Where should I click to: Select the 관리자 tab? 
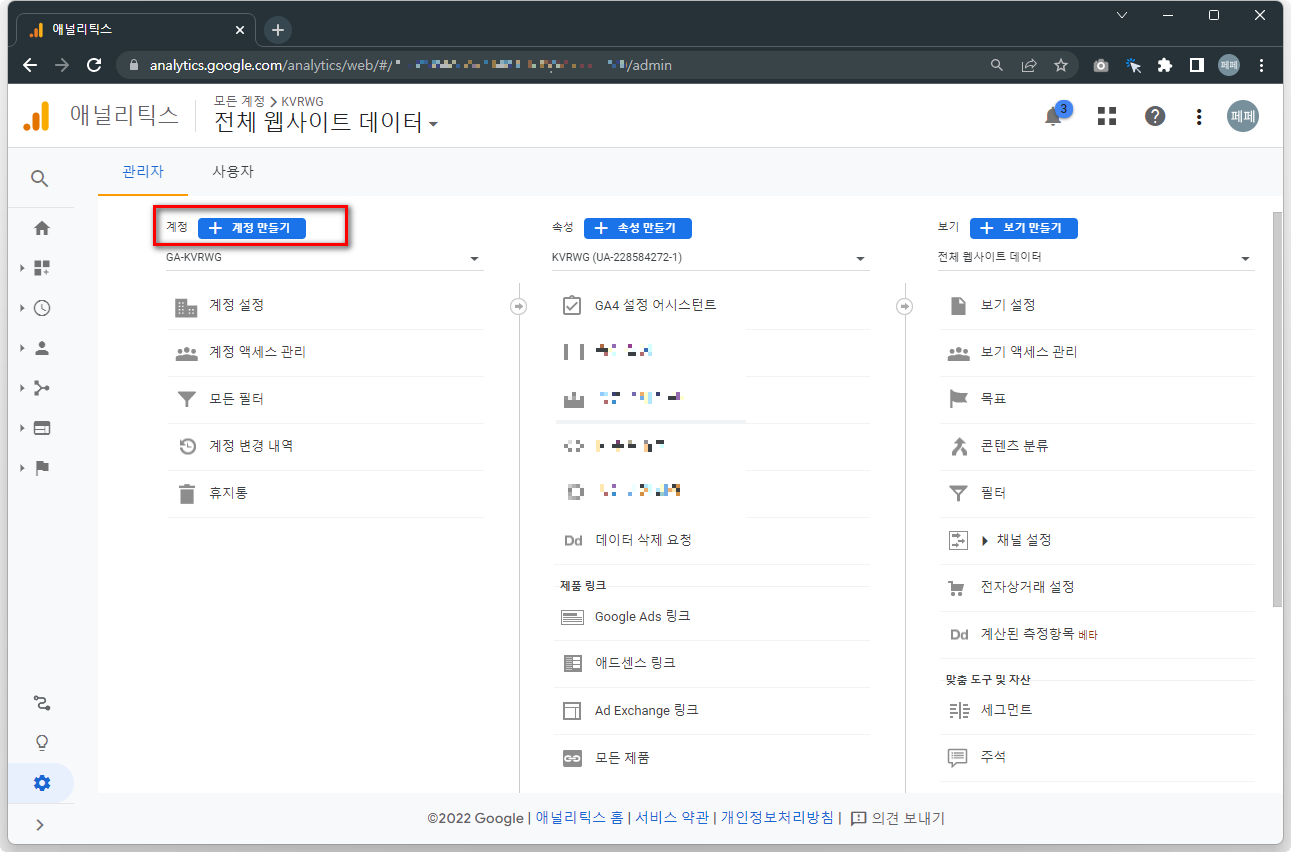pyautogui.click(x=143, y=171)
